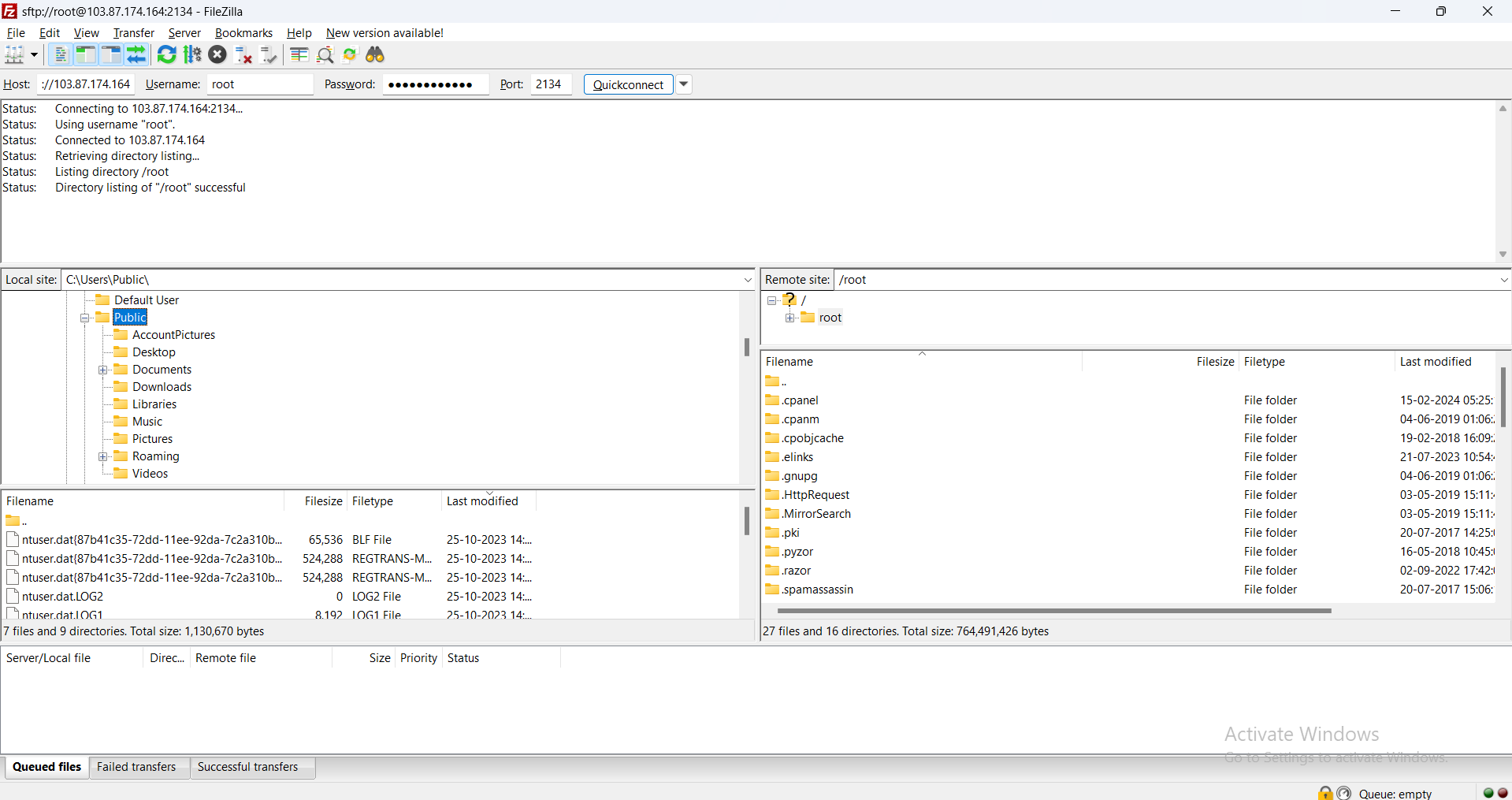This screenshot has width=1512, height=800.
Task: Toggle processing of the transfer queue
Action: 192,54
